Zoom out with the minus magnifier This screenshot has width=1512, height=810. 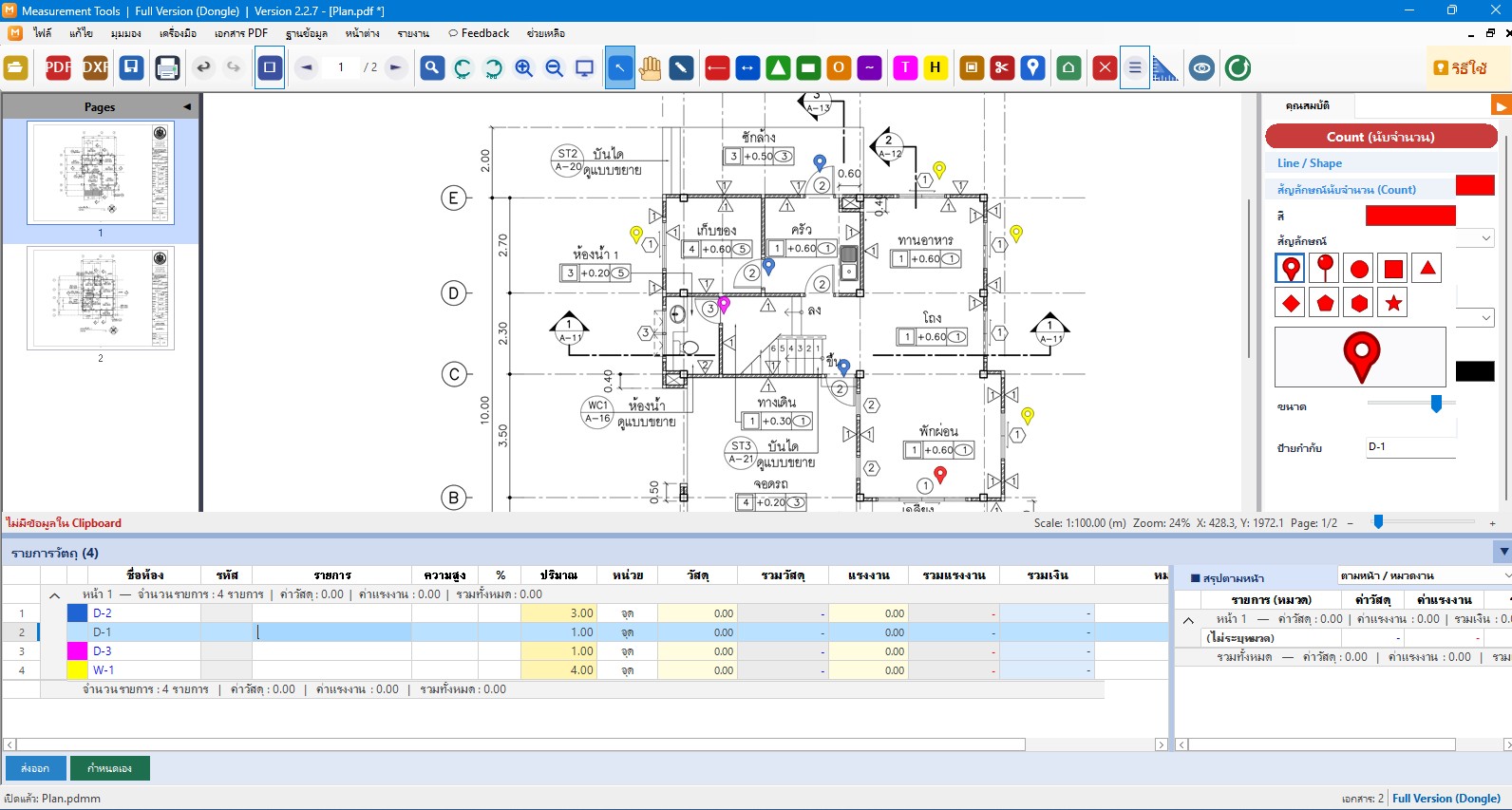coord(554,67)
